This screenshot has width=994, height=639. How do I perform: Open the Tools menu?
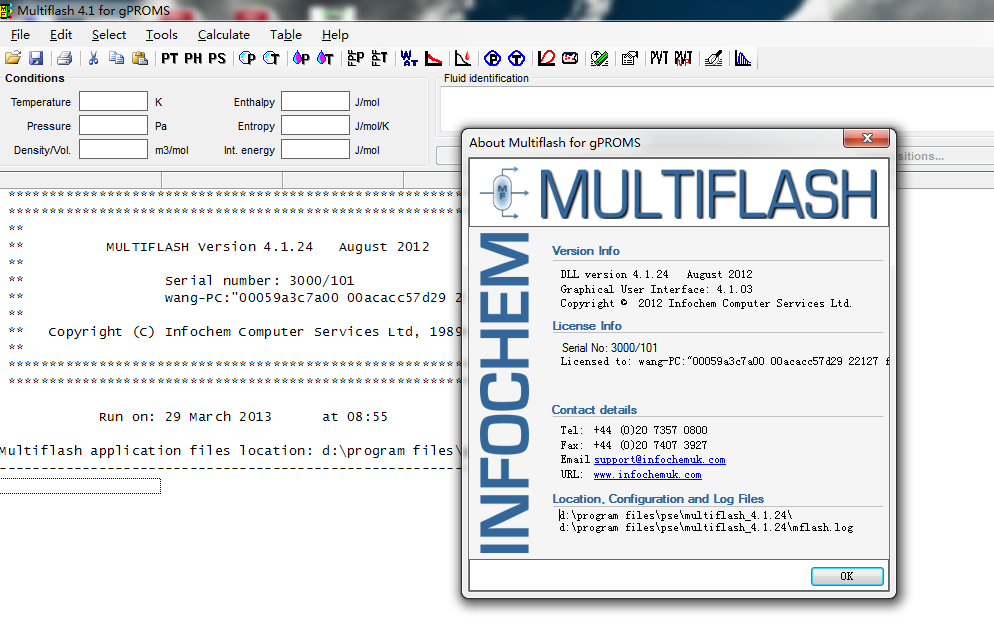[162, 35]
